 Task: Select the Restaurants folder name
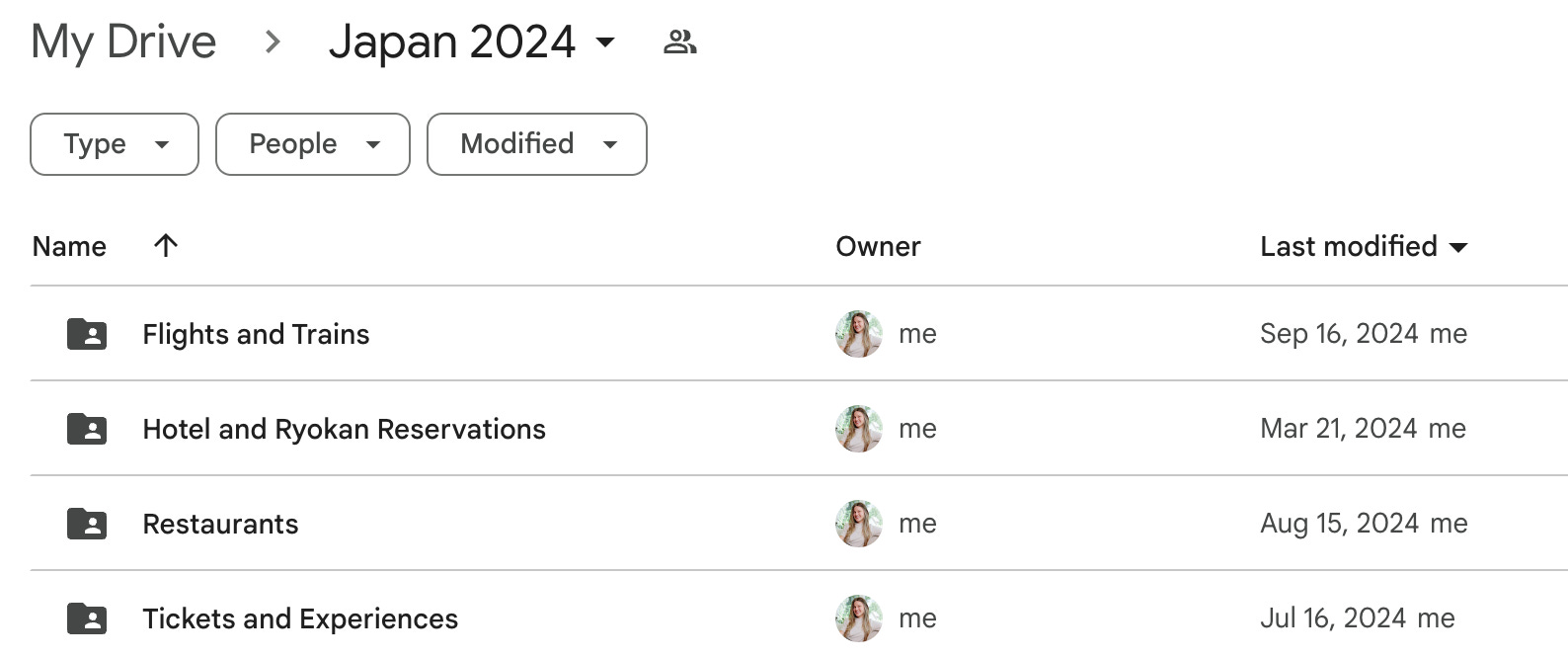(x=220, y=524)
